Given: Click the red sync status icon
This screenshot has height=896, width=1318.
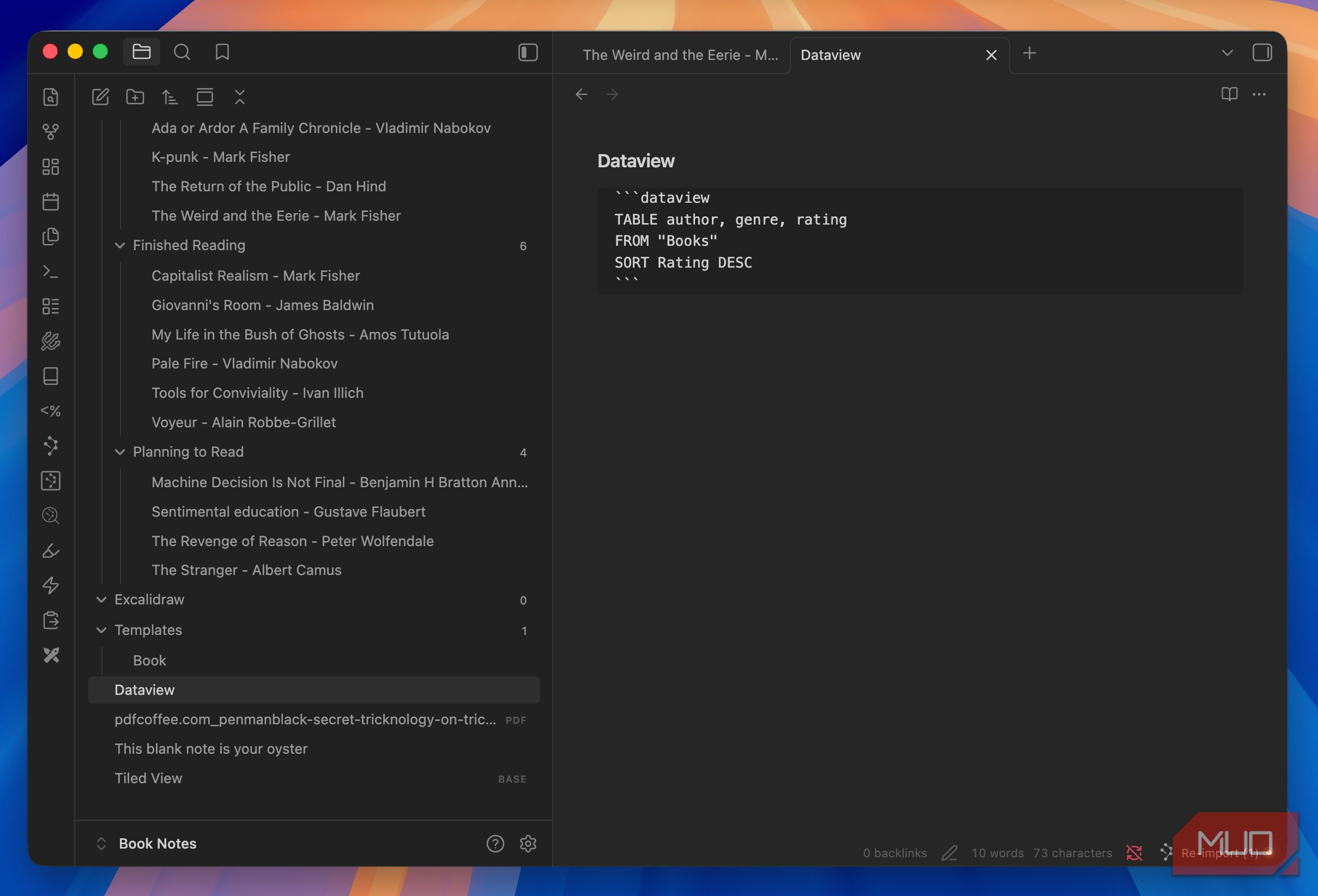Looking at the screenshot, I should click(x=1134, y=853).
